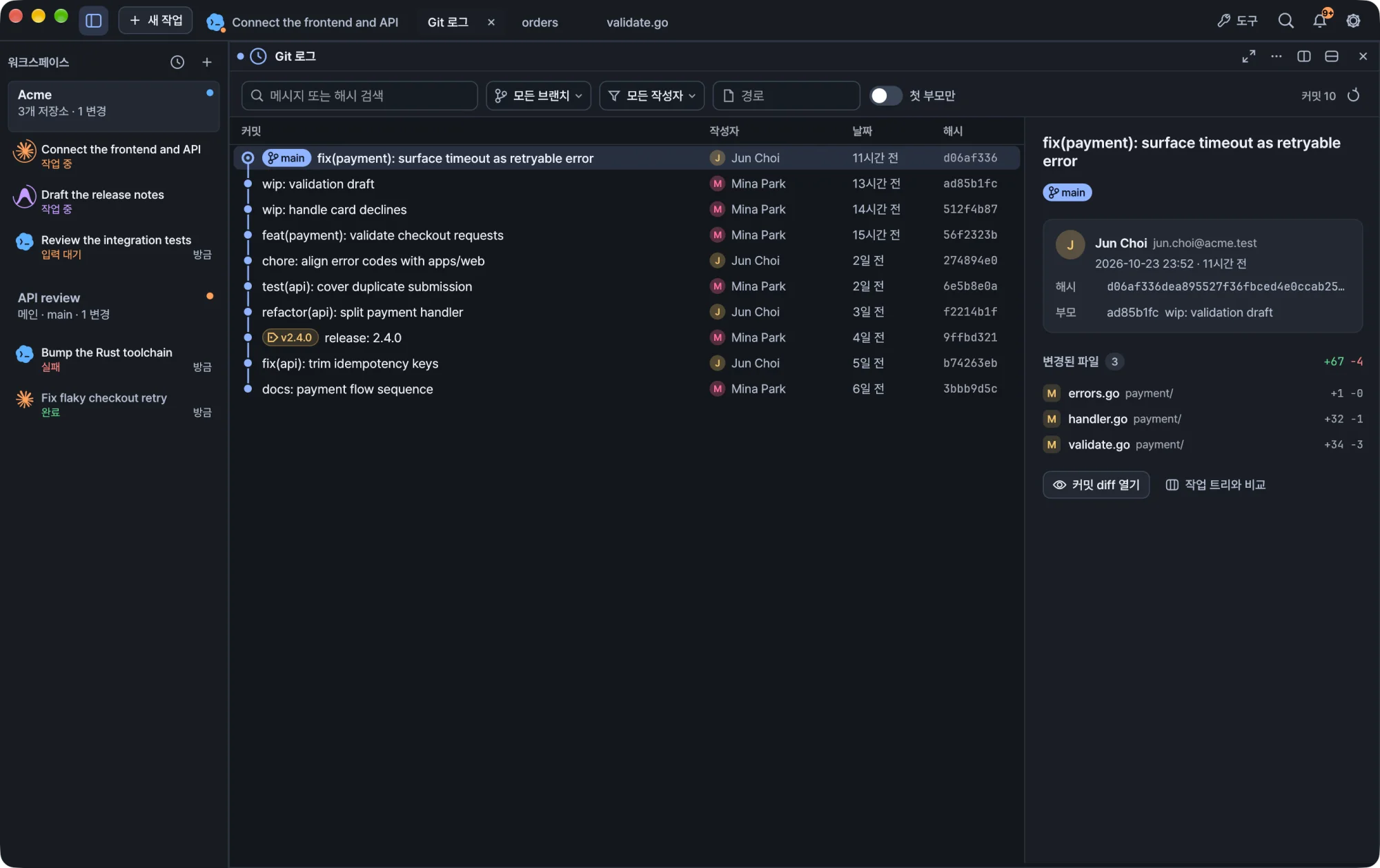
Task: Open the 모든 작성자 author filter dropdown
Action: 651,96
